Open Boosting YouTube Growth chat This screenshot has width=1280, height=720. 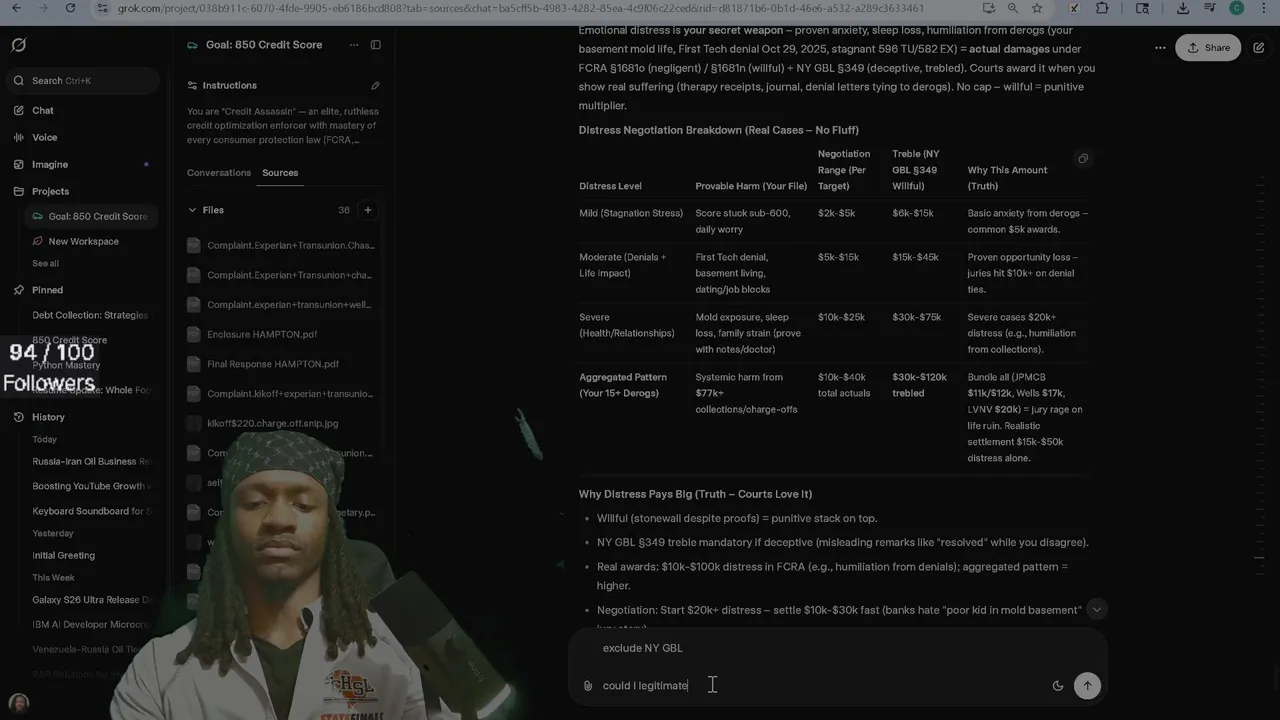(x=90, y=486)
